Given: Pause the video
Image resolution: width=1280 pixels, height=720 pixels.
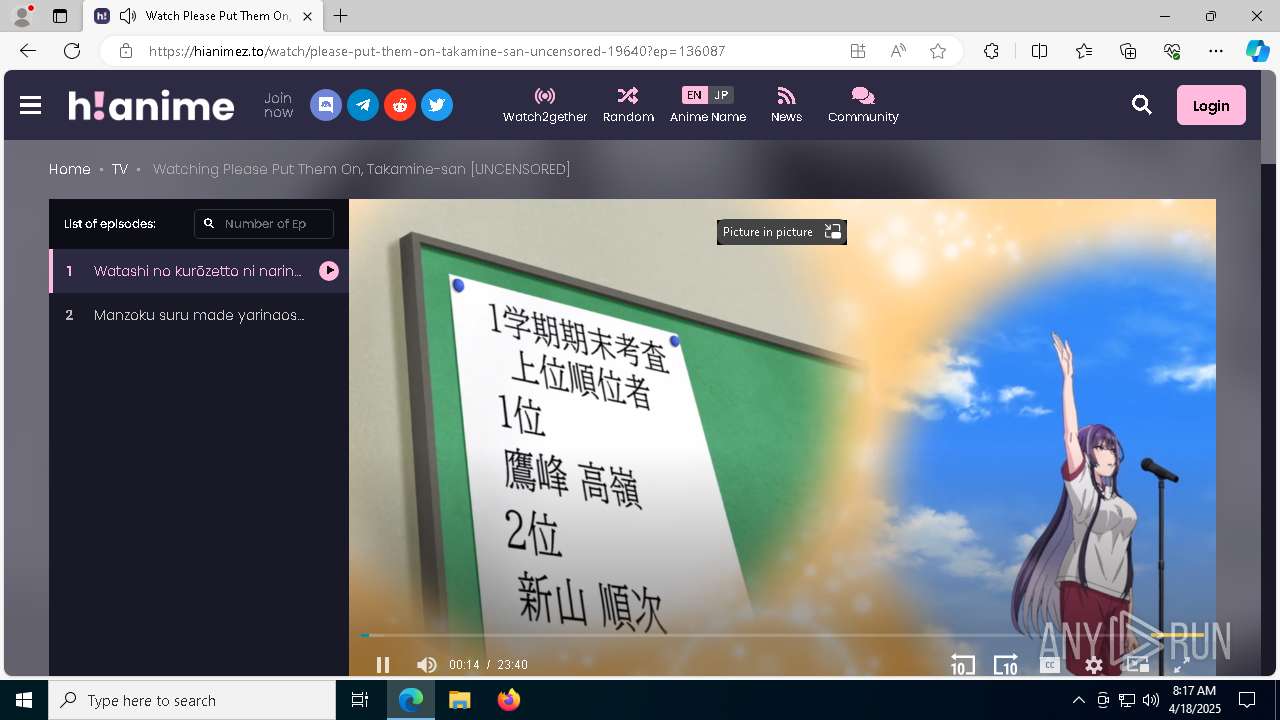Looking at the screenshot, I should tap(383, 665).
